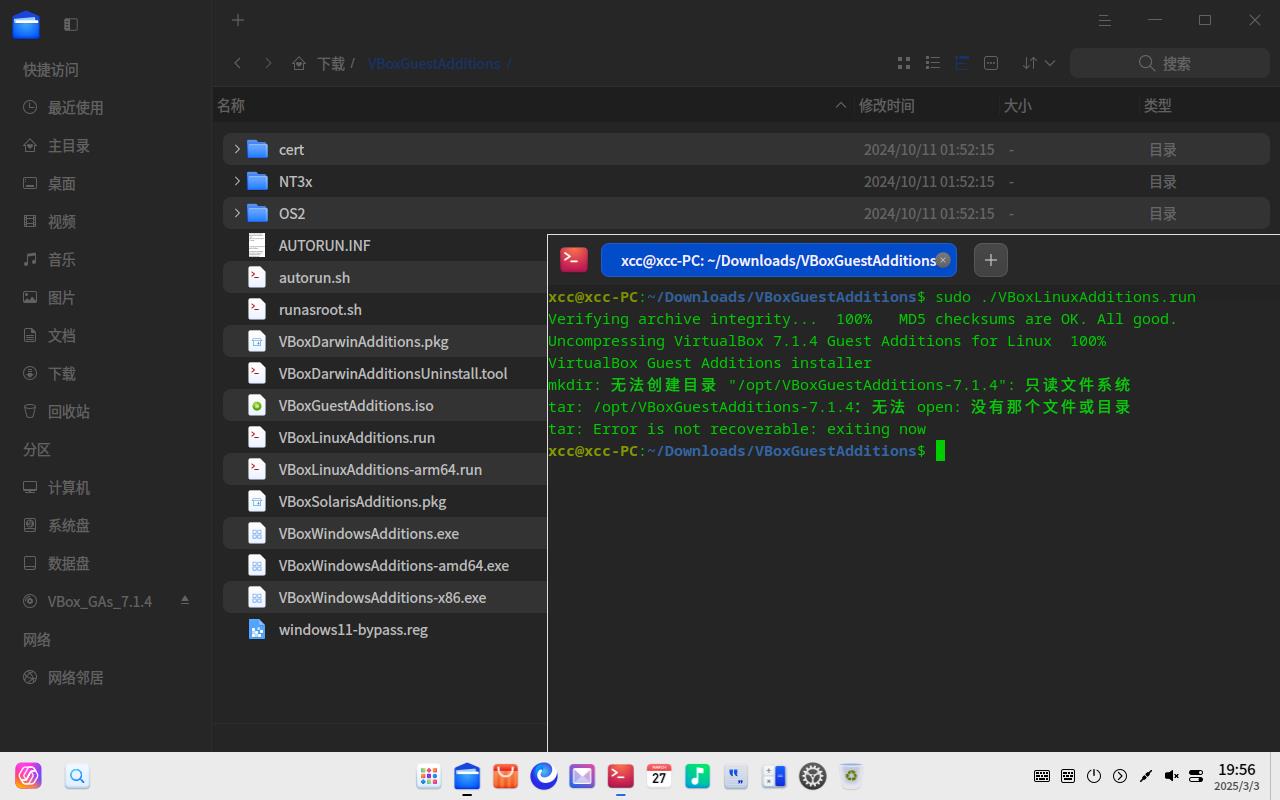
Task: Click the 下载 breadcrumb
Action: [x=331, y=63]
